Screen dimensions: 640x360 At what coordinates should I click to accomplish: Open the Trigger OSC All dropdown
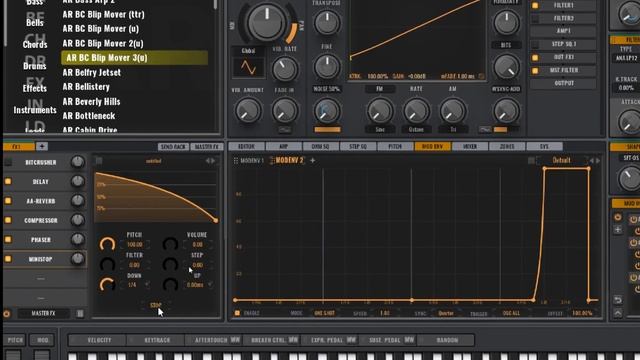[x=511, y=313]
